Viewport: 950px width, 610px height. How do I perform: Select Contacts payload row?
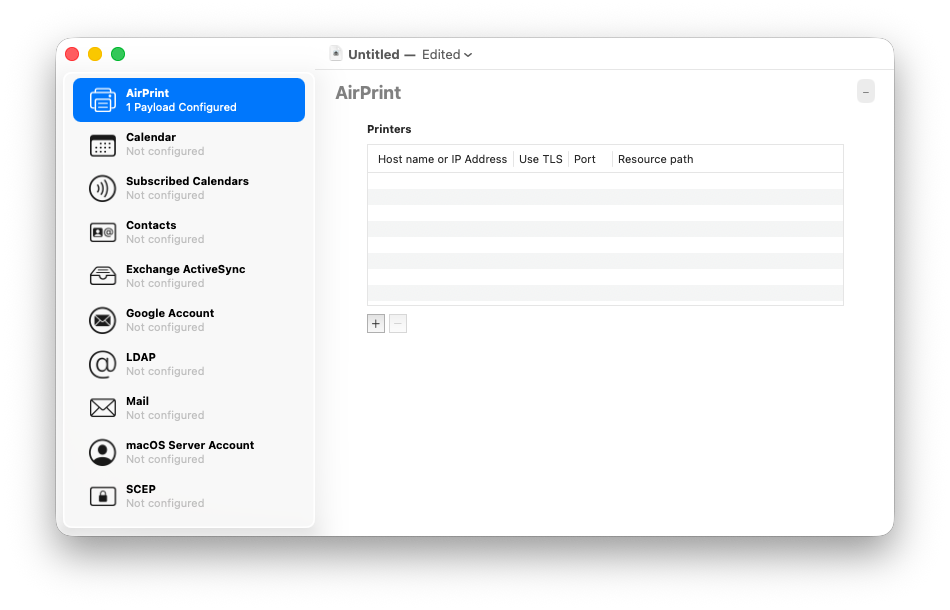[189, 232]
